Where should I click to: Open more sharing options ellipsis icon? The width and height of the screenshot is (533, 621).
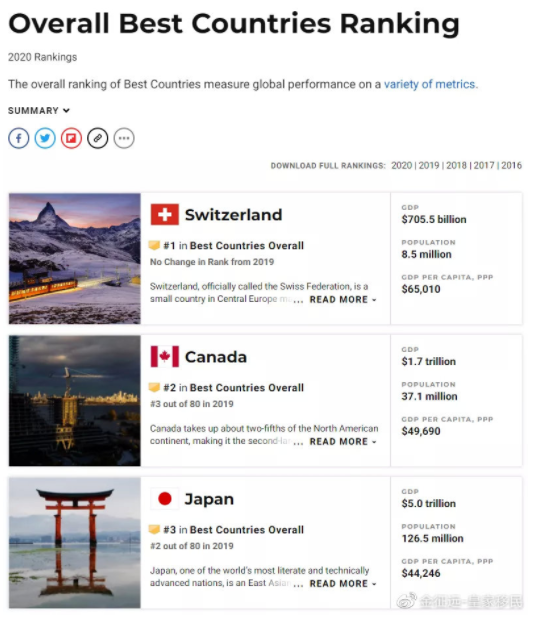pyautogui.click(x=124, y=138)
